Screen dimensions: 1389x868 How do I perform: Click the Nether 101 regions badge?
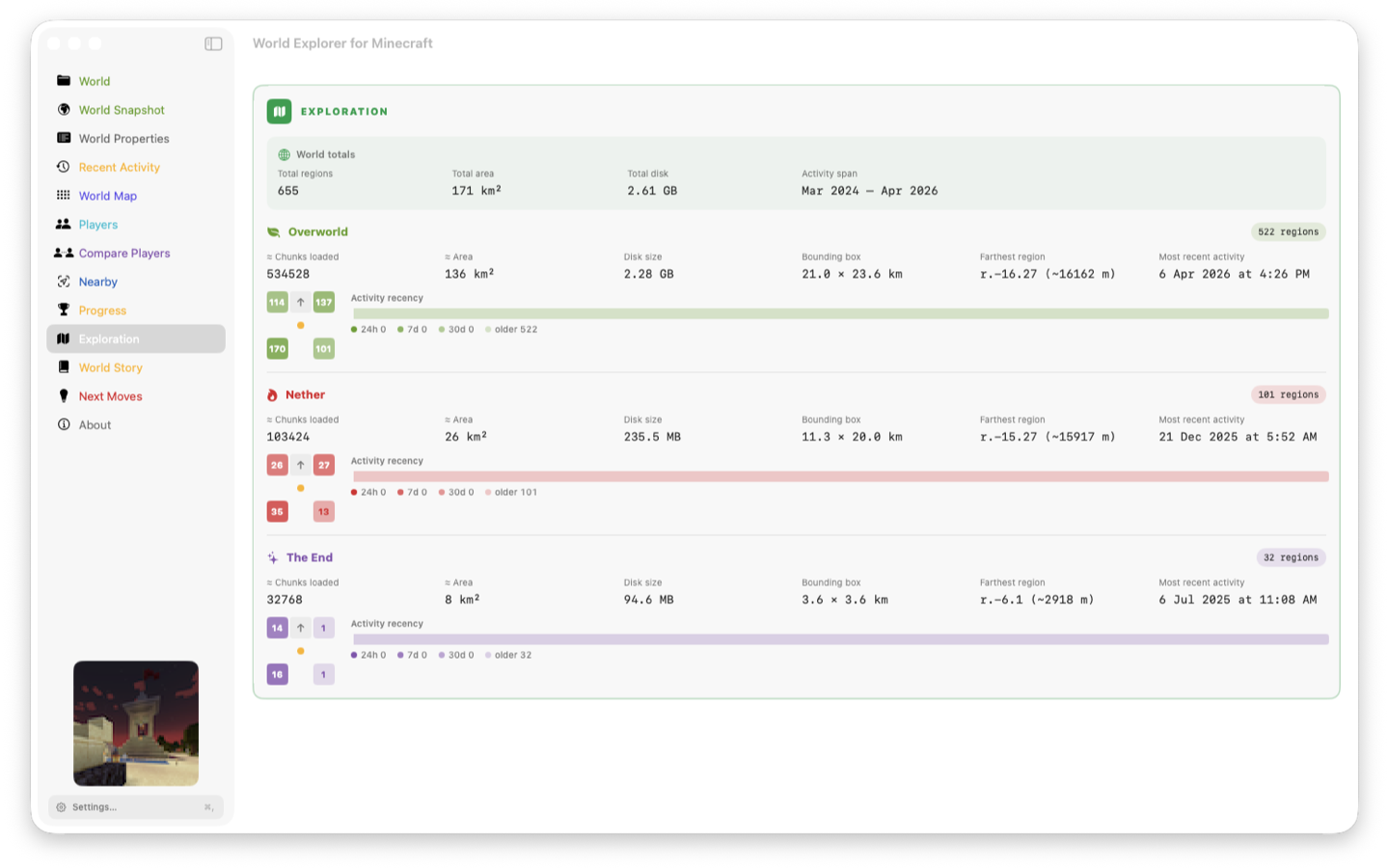click(x=1289, y=394)
